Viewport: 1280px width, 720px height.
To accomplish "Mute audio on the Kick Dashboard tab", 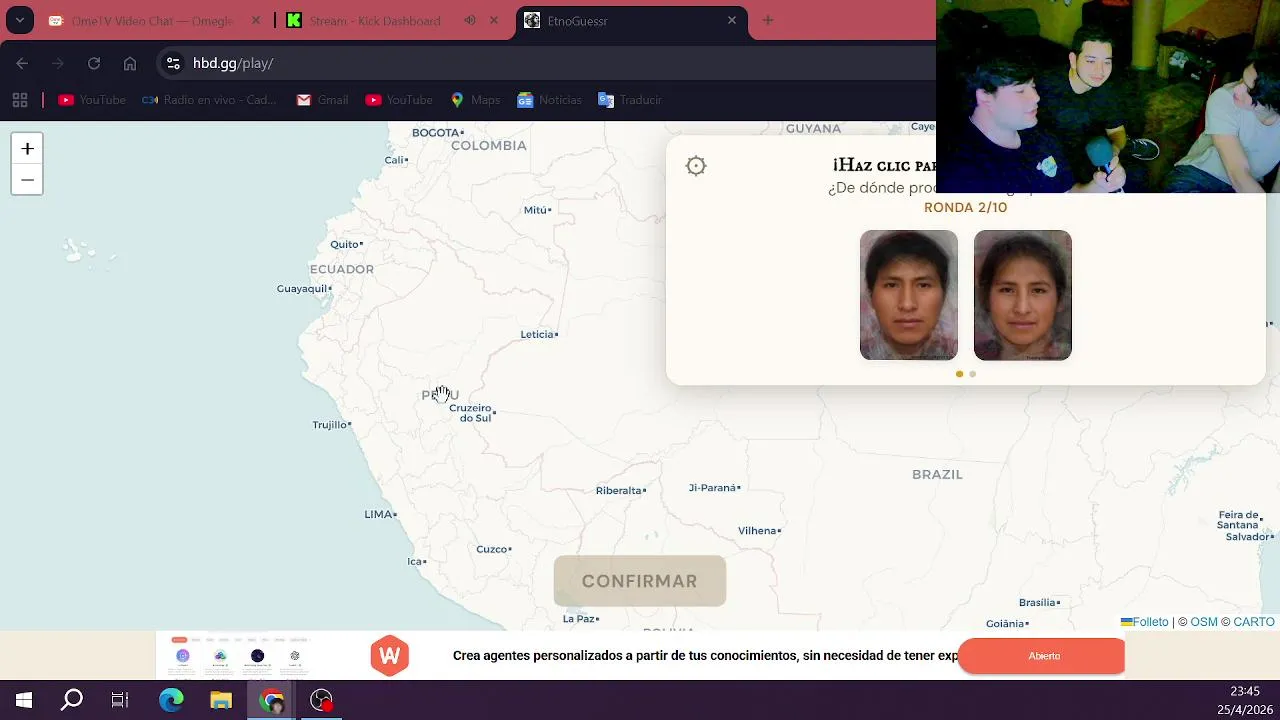I will tap(470, 20).
